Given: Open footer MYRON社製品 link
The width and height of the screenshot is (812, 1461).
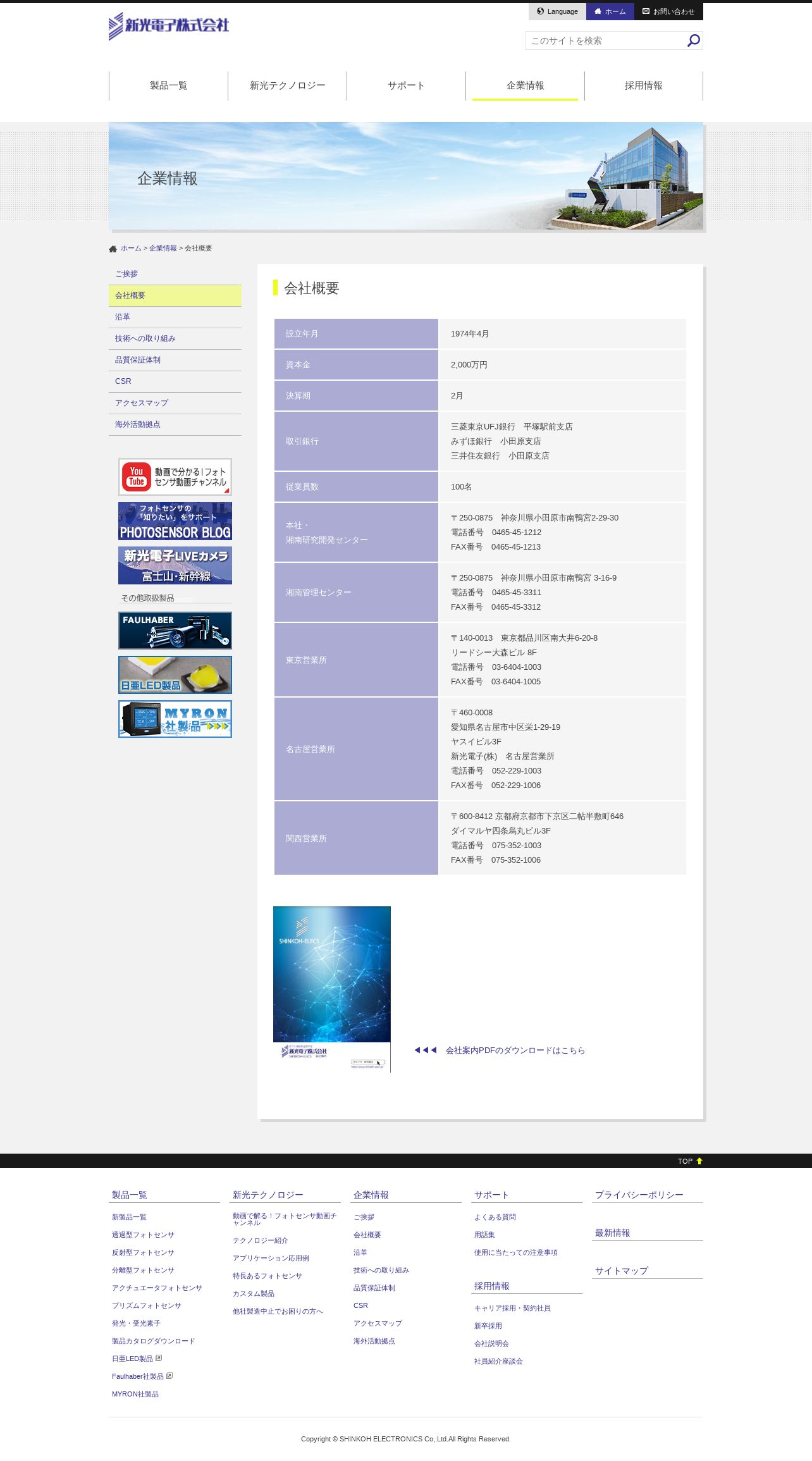Looking at the screenshot, I should pyautogui.click(x=135, y=1394).
